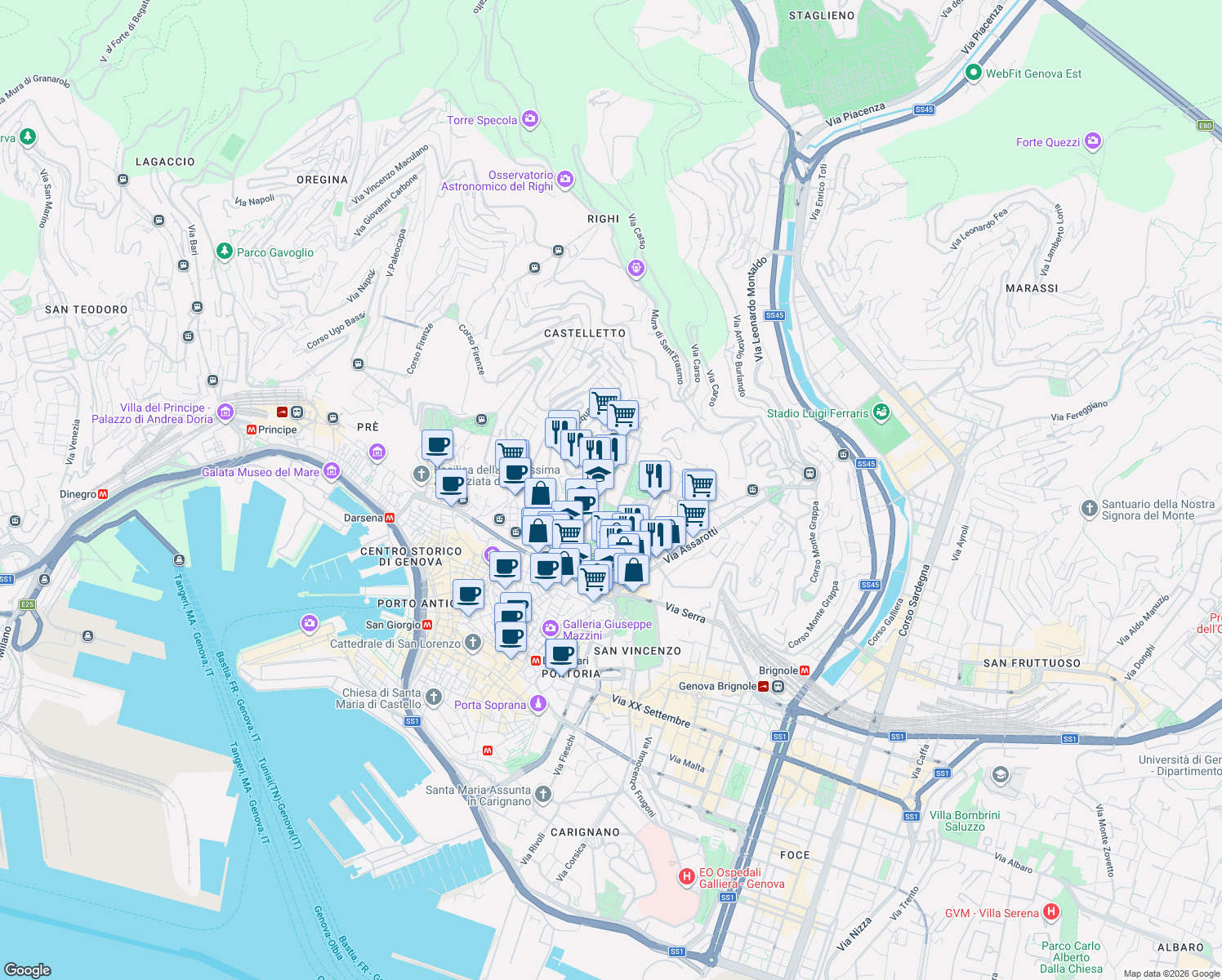Click the Principe metro station icon
The height and width of the screenshot is (980, 1222).
pos(252,430)
